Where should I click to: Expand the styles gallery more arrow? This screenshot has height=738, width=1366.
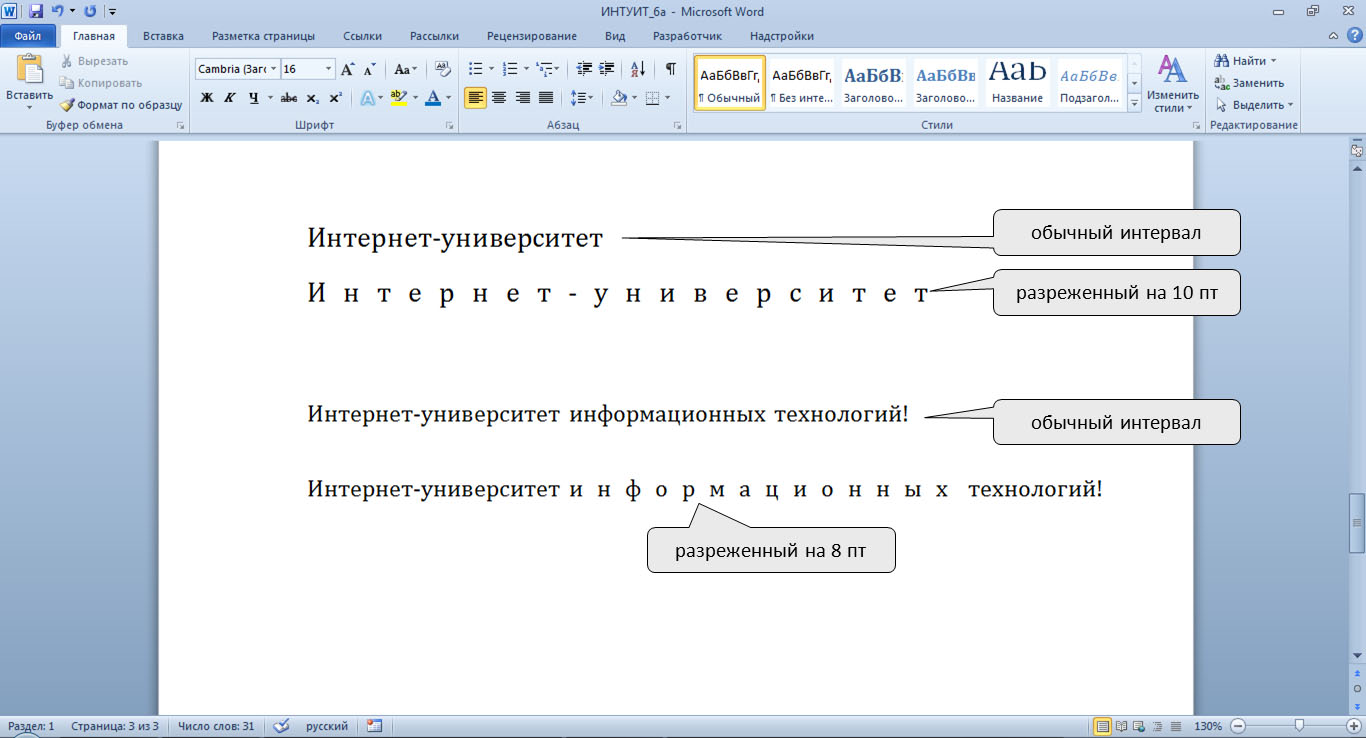coord(1135,102)
